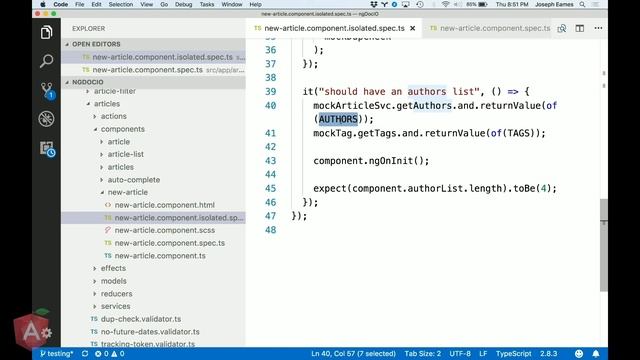Open dup-check.validator.ts file

pyautogui.click(x=141, y=319)
